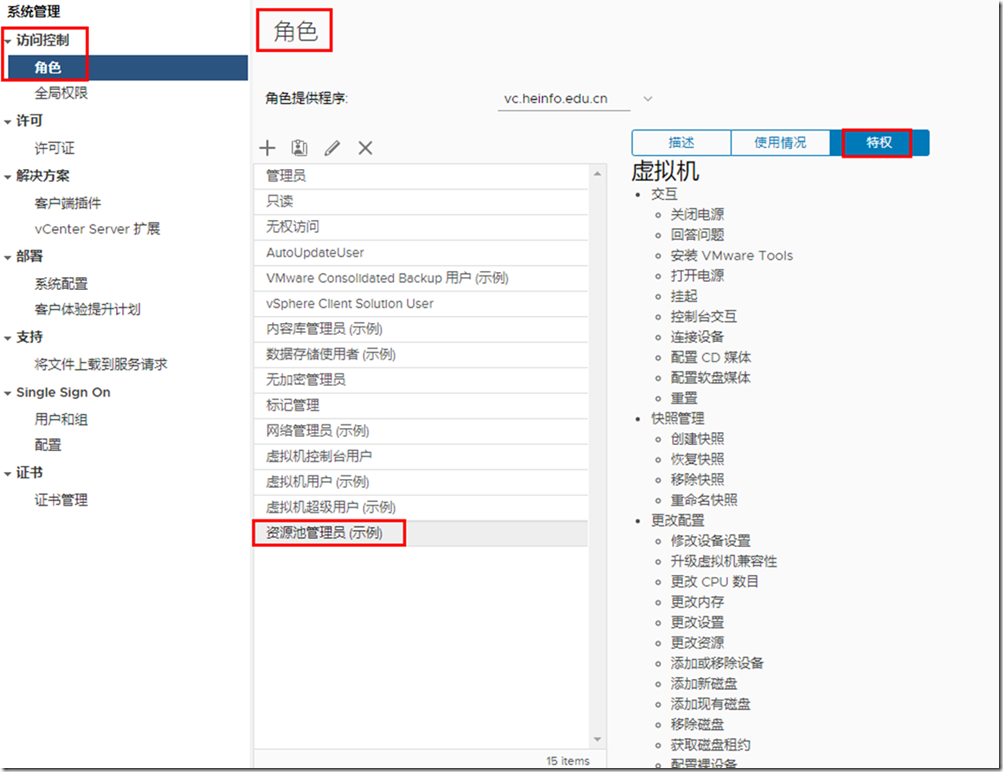This screenshot has width=1003, height=772.
Task: Select the 虚拟机控制台用户 role
Action: pyautogui.click(x=421, y=457)
